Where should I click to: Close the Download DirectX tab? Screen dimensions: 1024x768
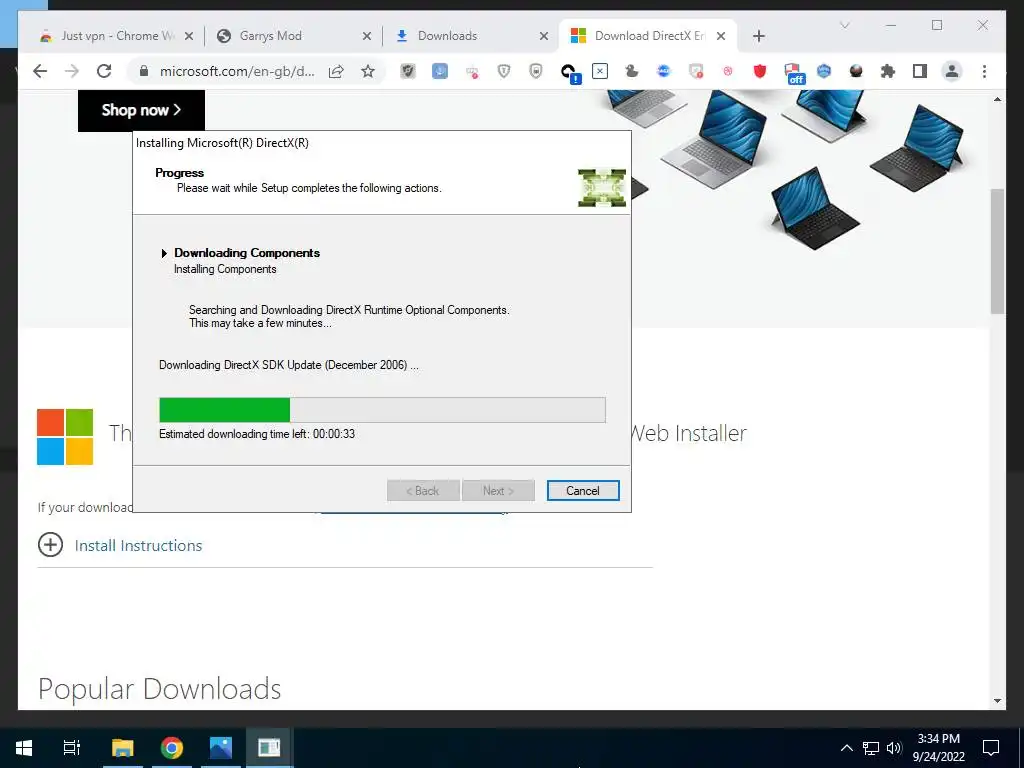(721, 36)
